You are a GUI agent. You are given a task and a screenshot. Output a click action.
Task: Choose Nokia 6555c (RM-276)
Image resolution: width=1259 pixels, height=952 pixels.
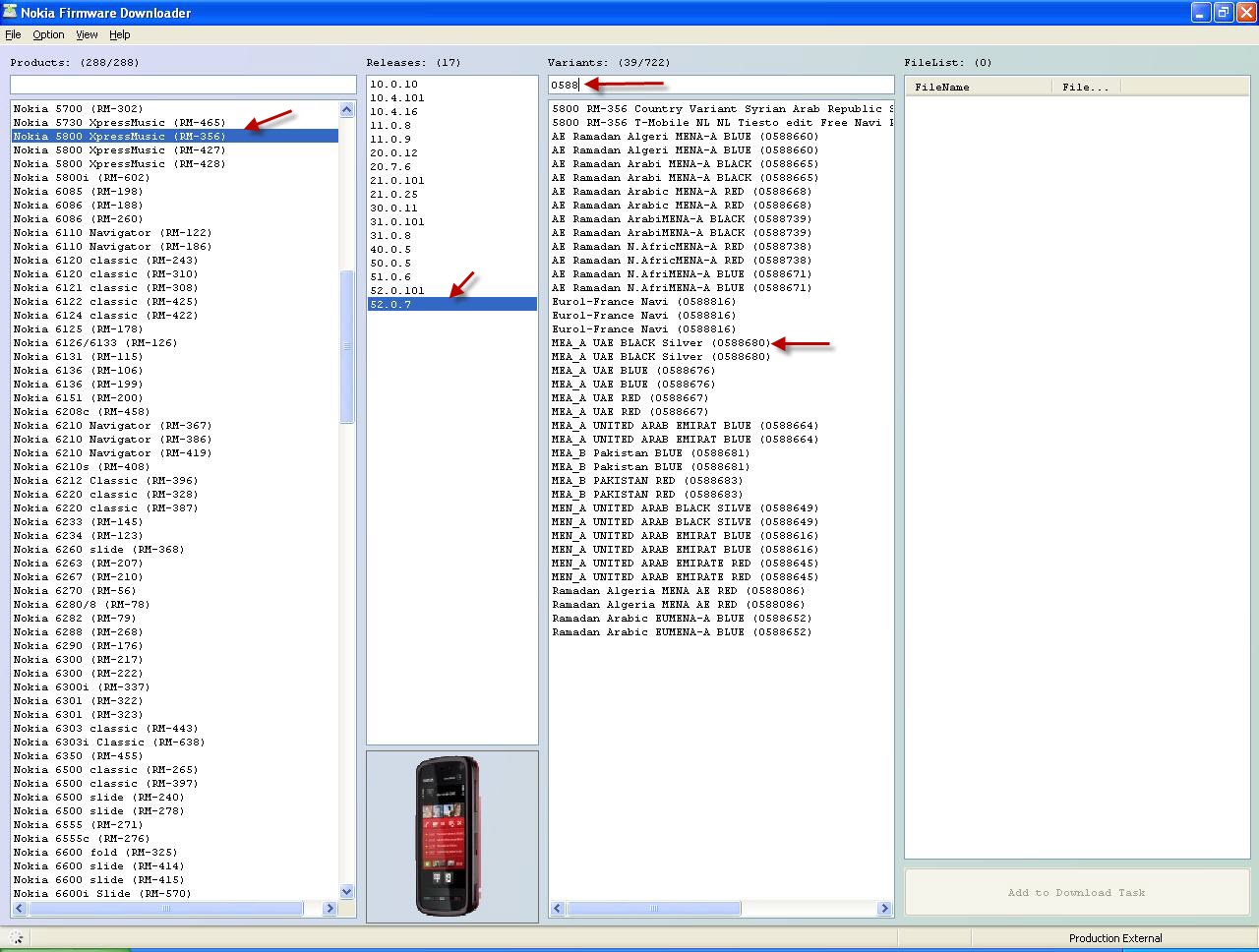[x=175, y=839]
